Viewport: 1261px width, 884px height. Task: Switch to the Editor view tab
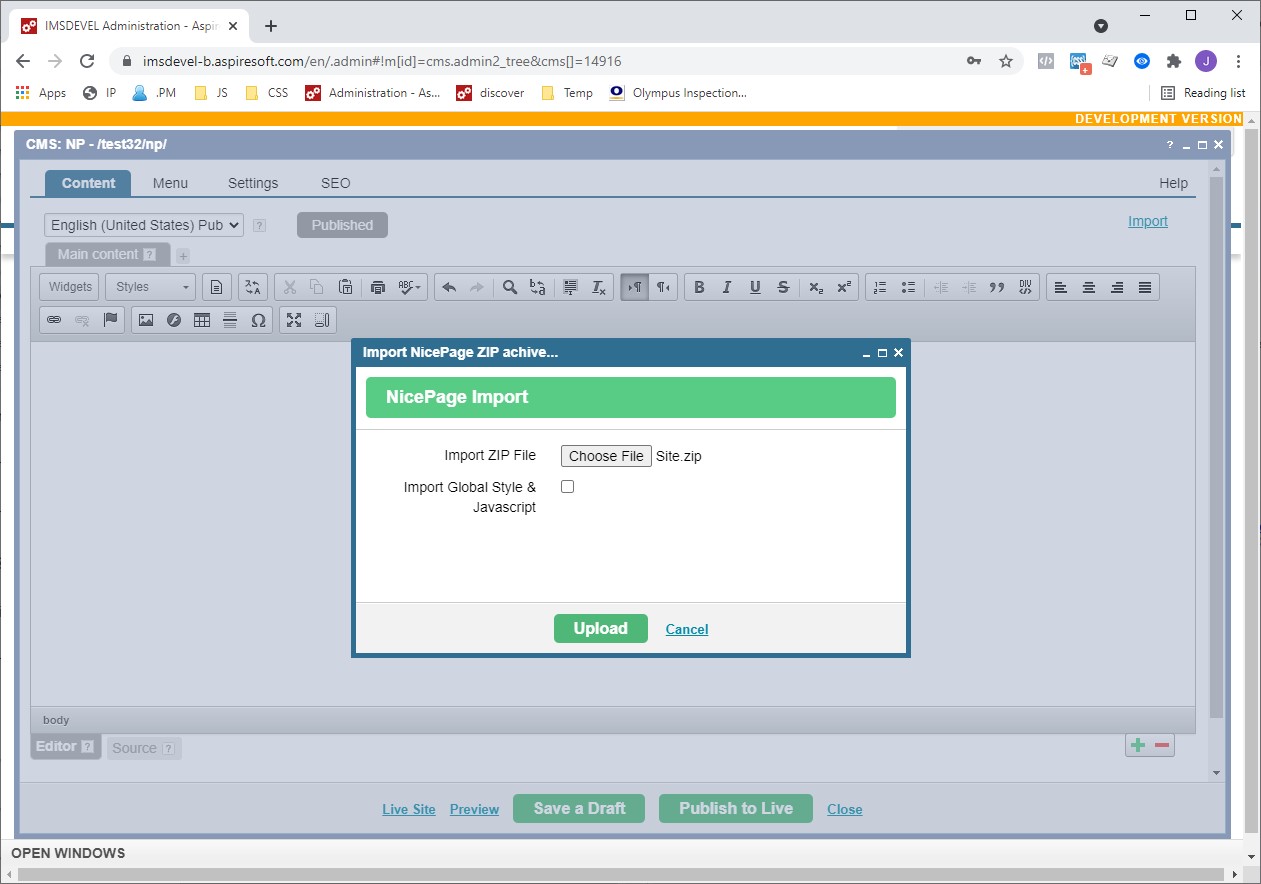pos(65,746)
